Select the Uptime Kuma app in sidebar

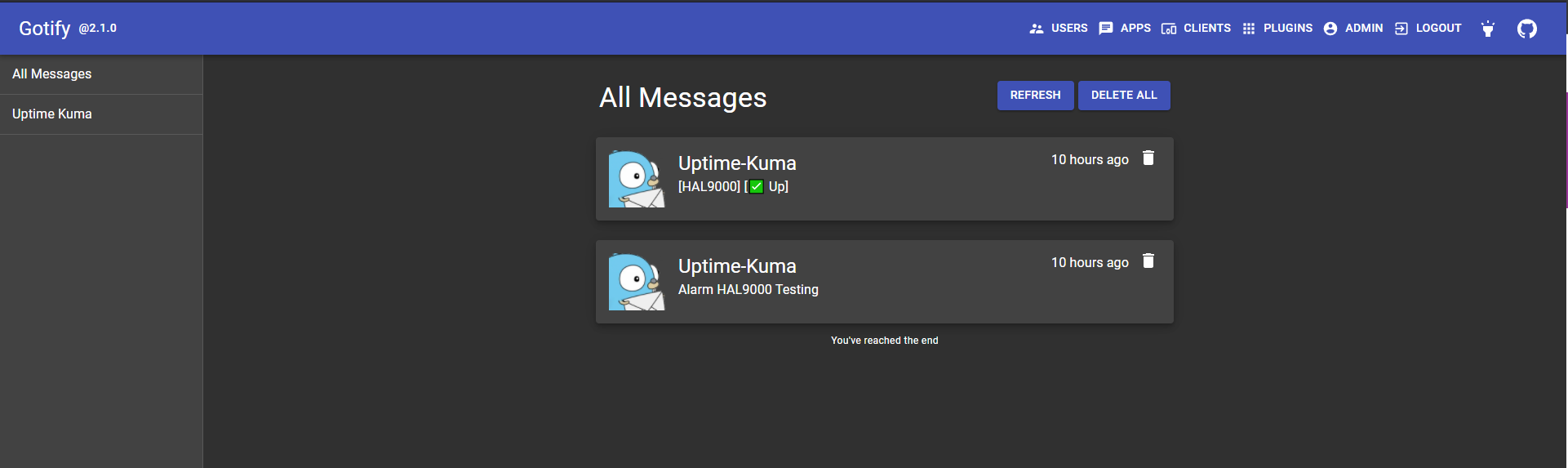coord(101,114)
